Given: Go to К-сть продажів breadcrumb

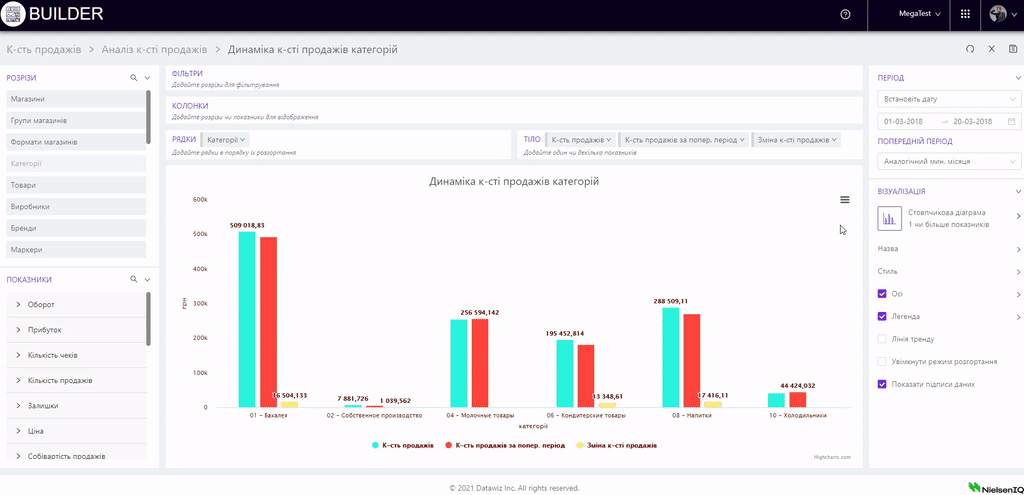Looking at the screenshot, I should pyautogui.click(x=43, y=50).
